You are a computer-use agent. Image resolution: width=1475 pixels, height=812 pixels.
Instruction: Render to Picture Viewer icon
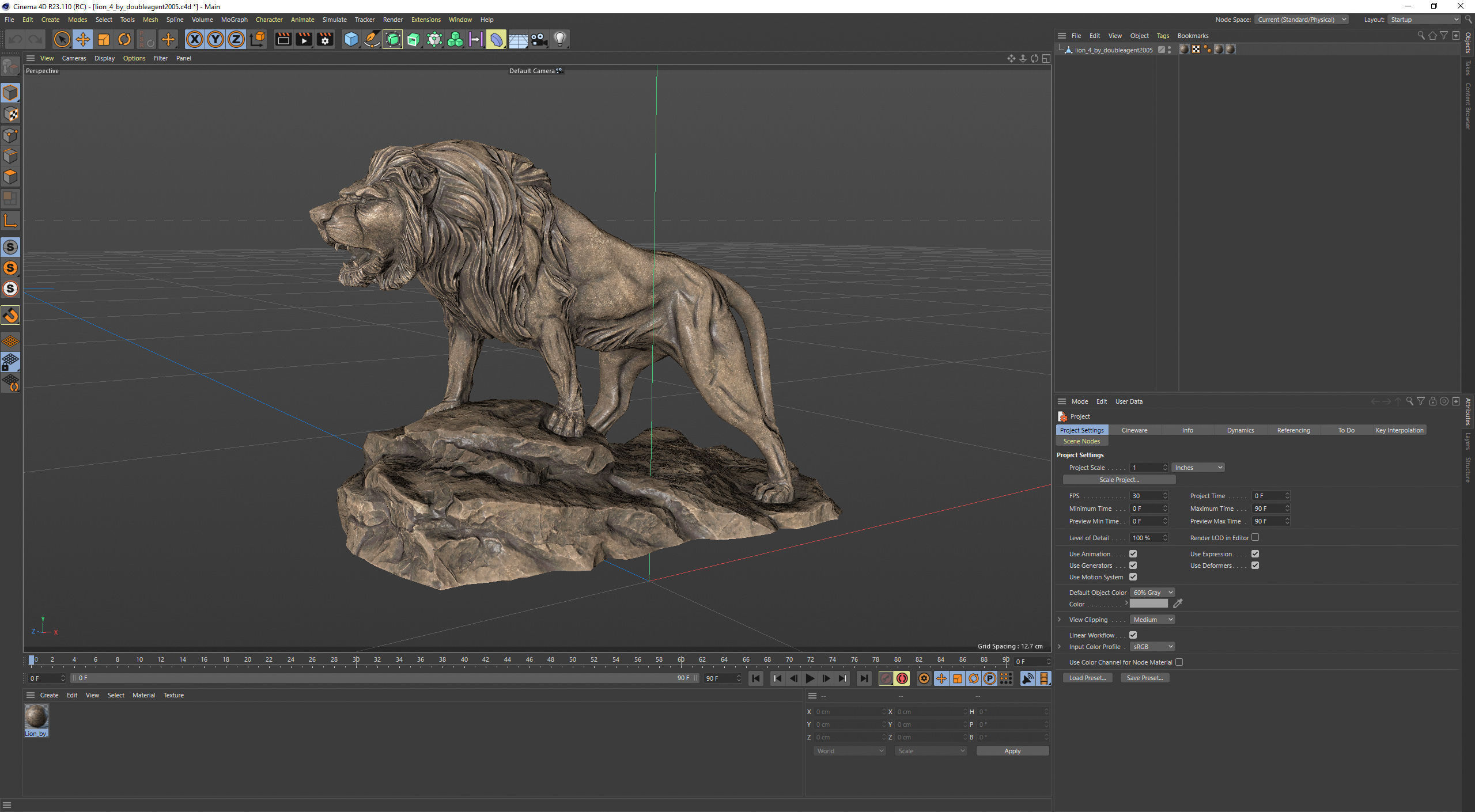click(x=304, y=39)
